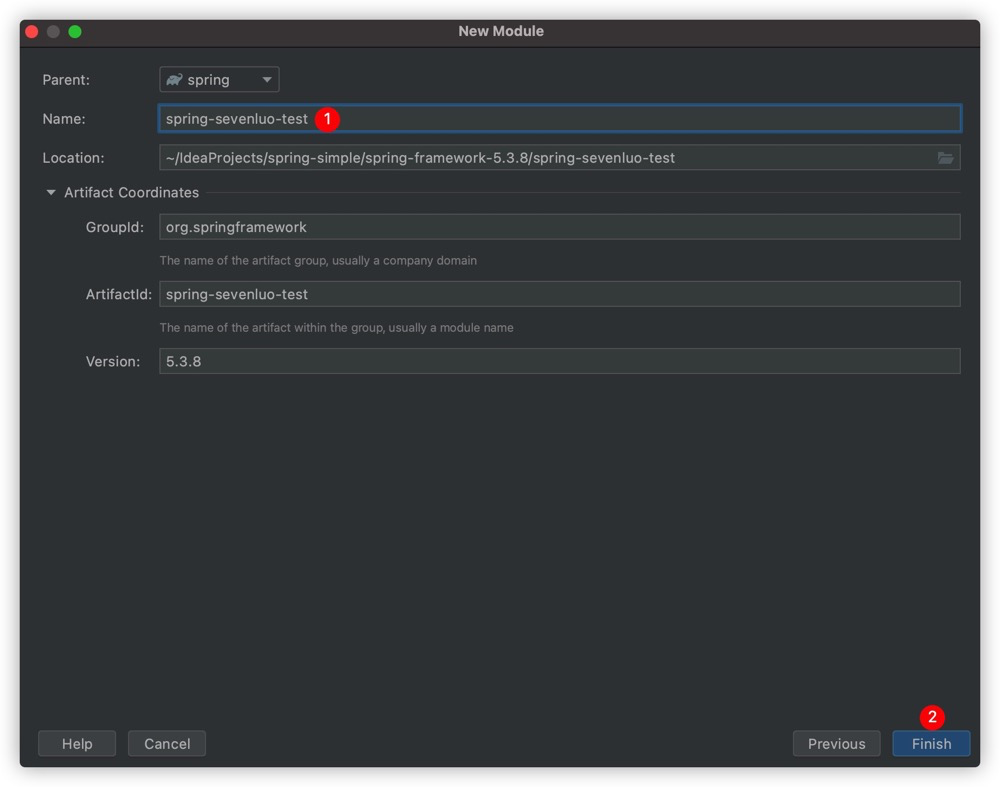This screenshot has width=1000, height=787.
Task: Click the Version input field
Action: [x=559, y=361]
